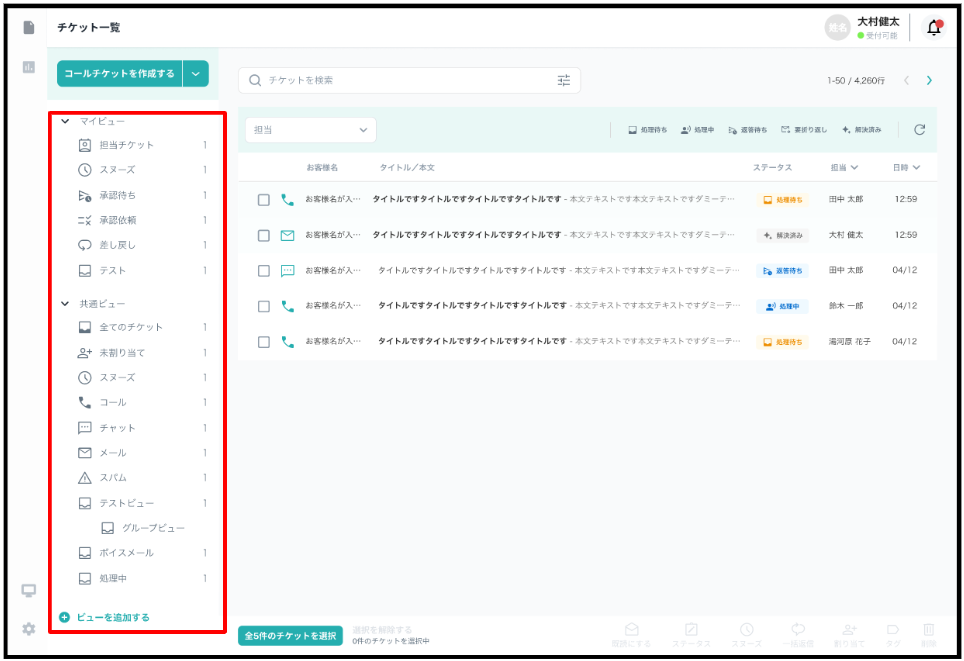Click 全5件のチケットを選択 button

click(290, 636)
